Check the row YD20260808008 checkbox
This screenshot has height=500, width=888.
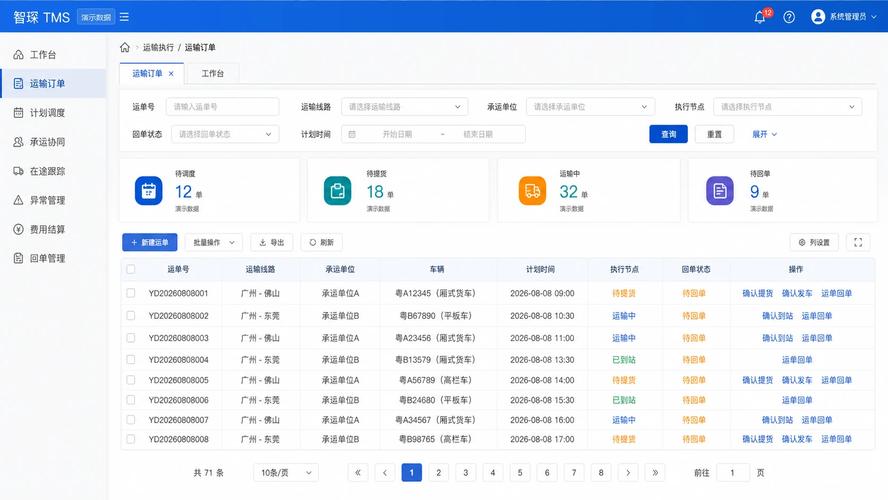pos(131,438)
